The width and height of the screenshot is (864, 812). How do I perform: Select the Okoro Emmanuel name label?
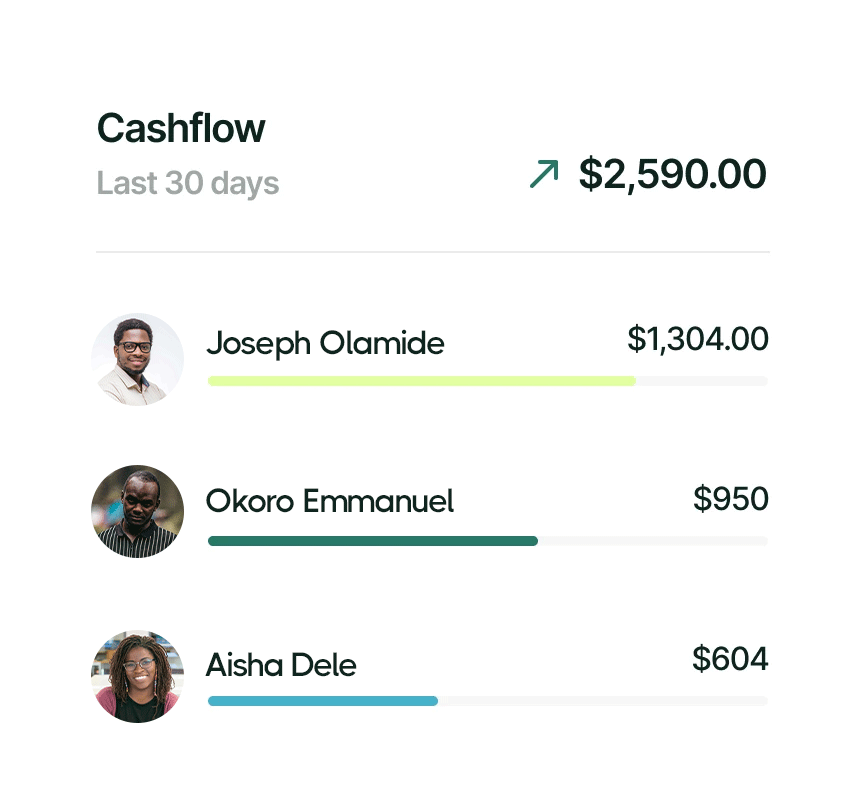330,501
